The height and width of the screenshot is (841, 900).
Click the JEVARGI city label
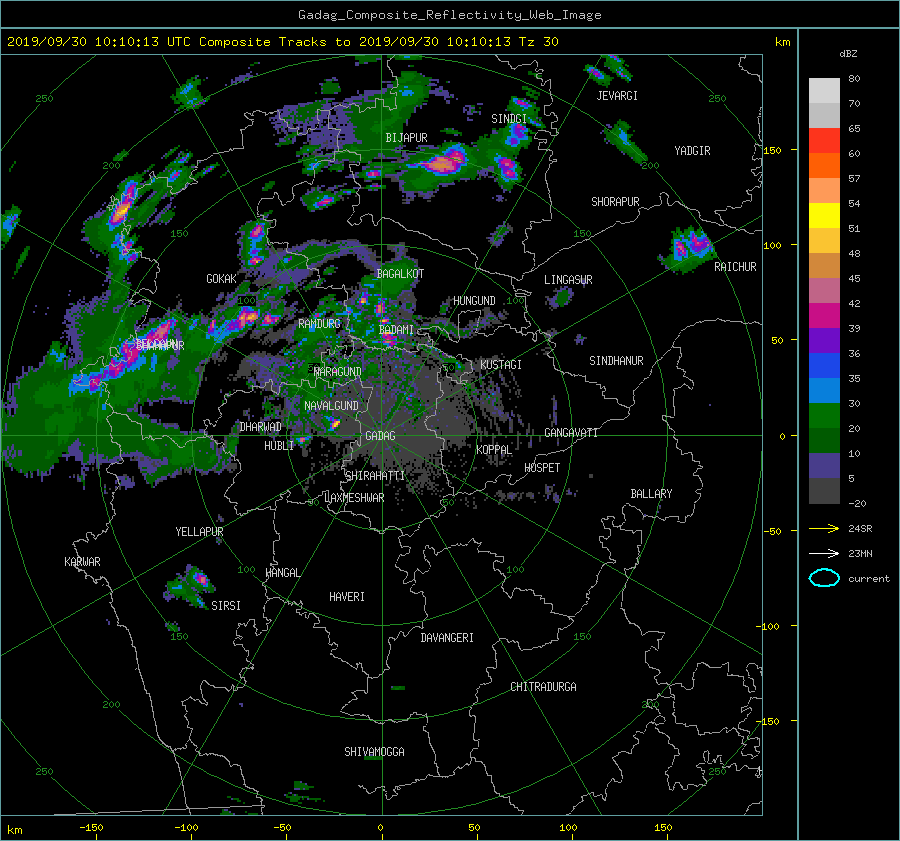(x=617, y=96)
